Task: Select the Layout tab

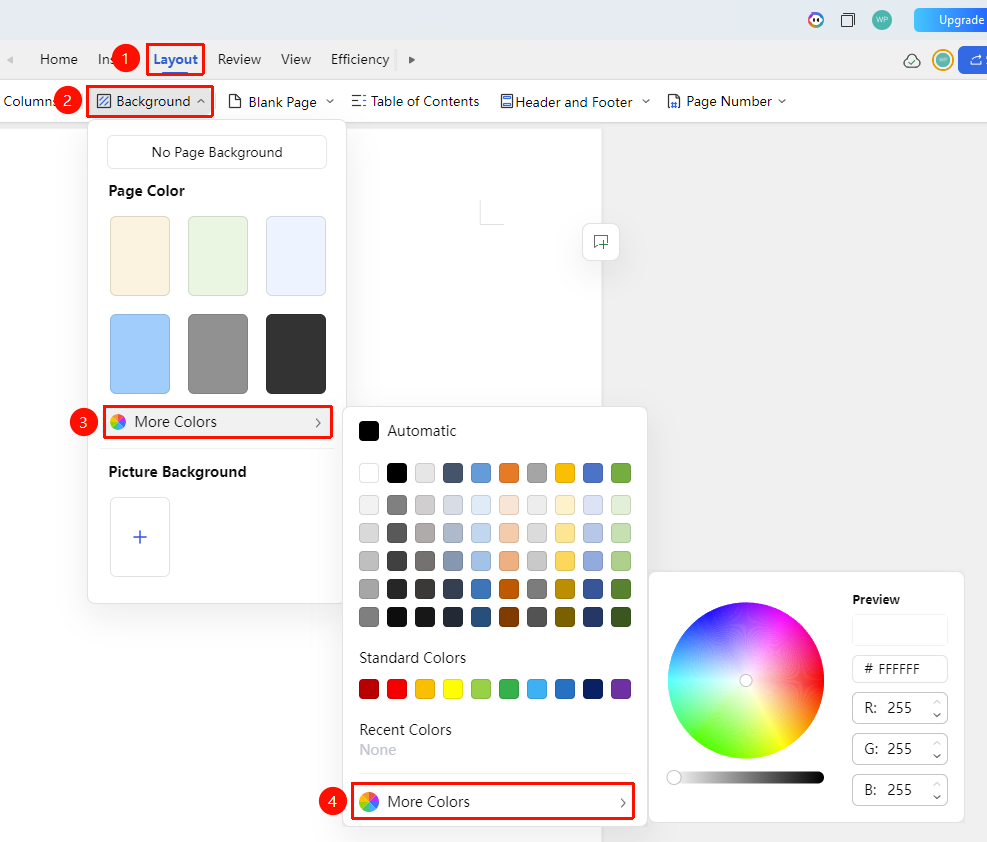Action: click(x=176, y=59)
